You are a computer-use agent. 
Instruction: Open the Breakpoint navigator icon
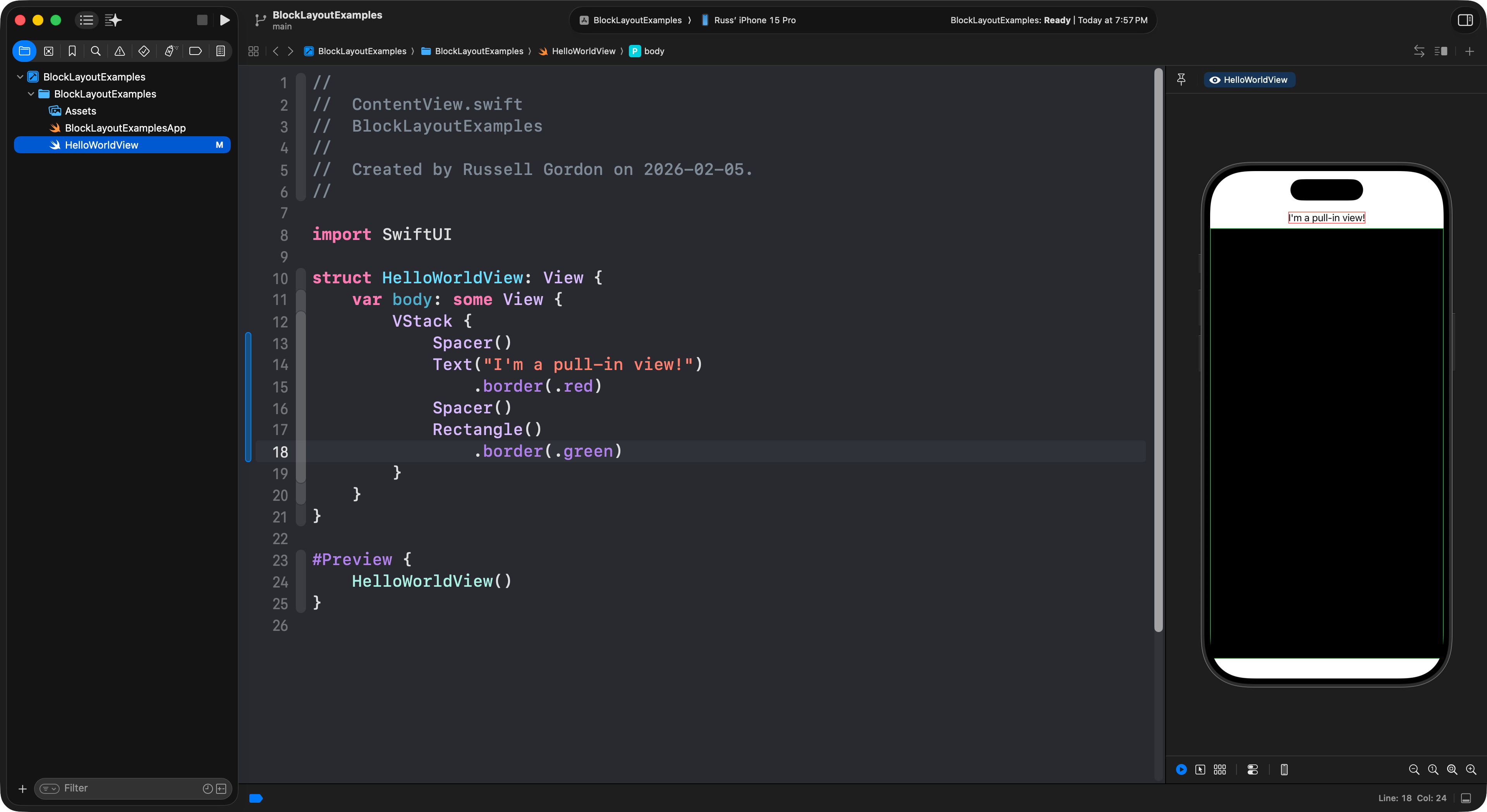click(195, 51)
